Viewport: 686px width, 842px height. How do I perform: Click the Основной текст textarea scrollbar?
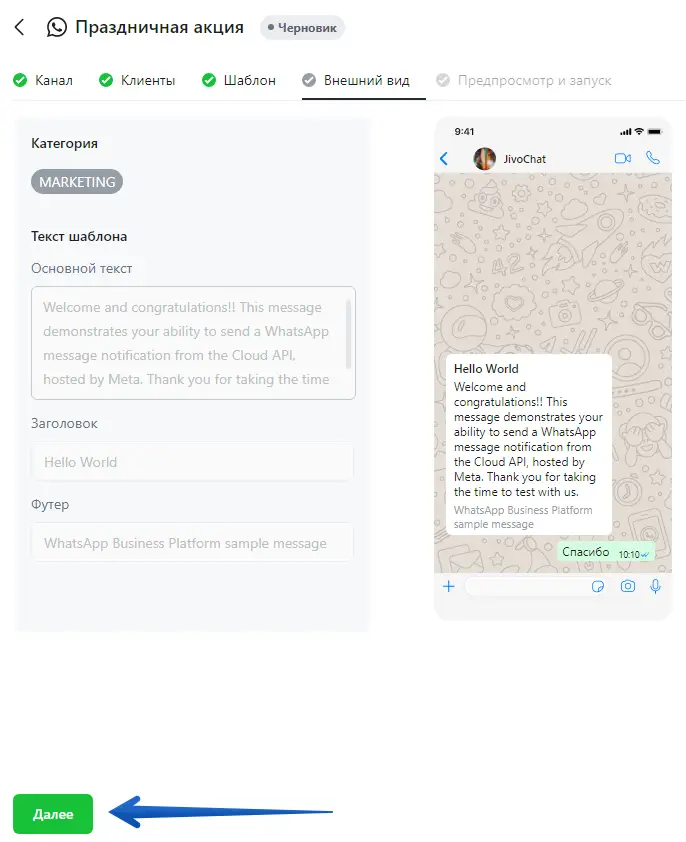point(348,334)
